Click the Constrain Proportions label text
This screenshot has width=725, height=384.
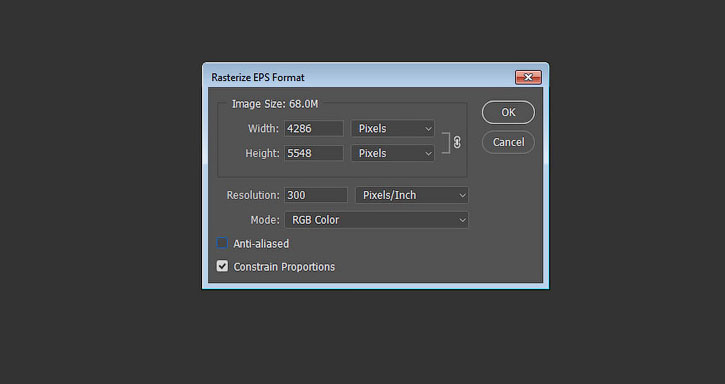click(x=284, y=267)
